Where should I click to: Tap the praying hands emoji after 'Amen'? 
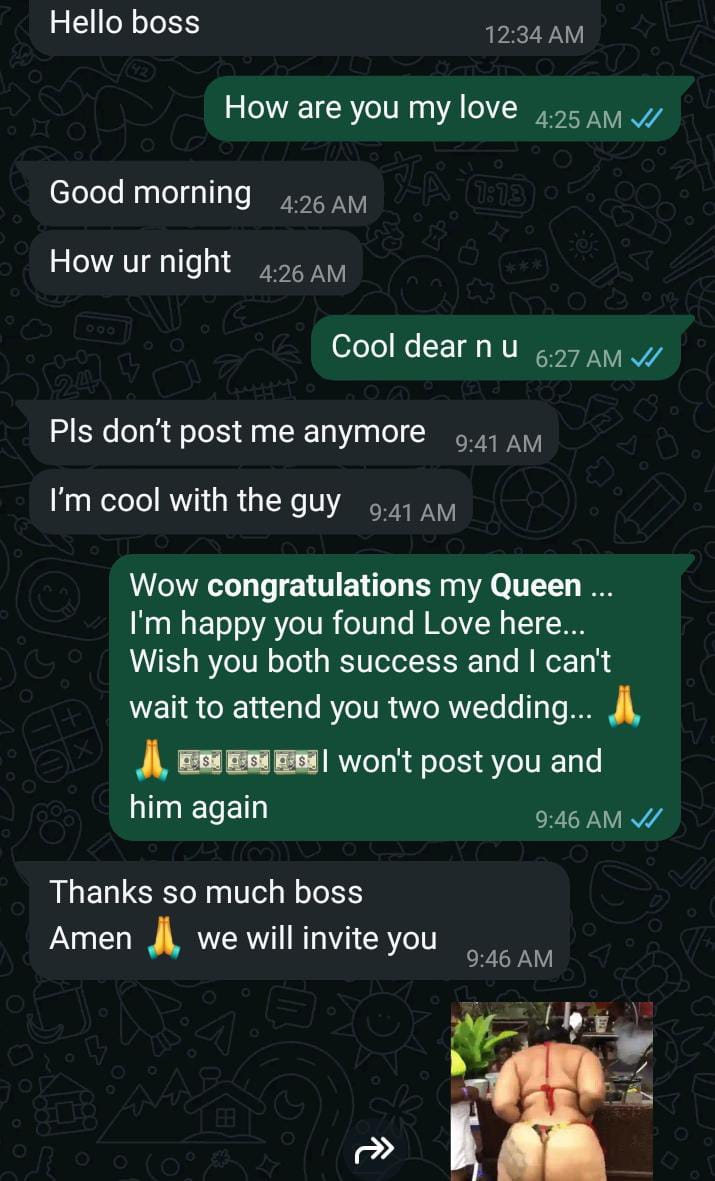pos(163,939)
